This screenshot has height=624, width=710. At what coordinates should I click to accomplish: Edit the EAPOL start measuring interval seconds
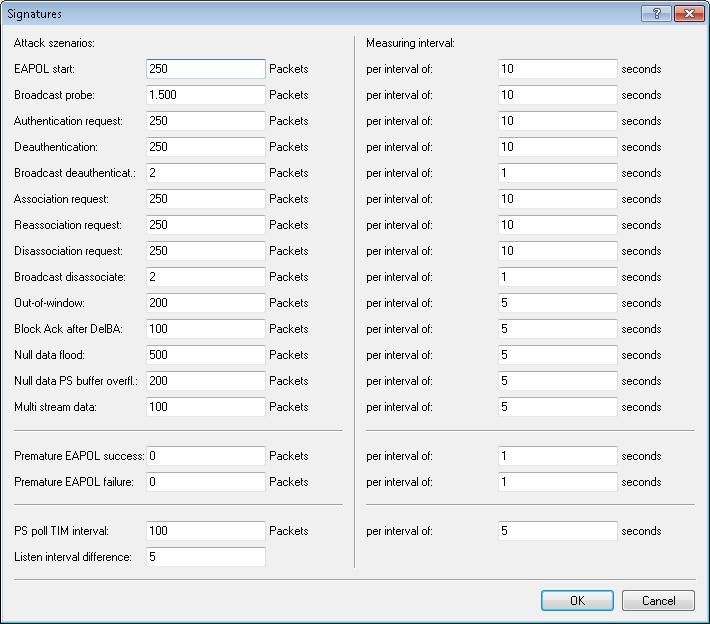point(557,69)
